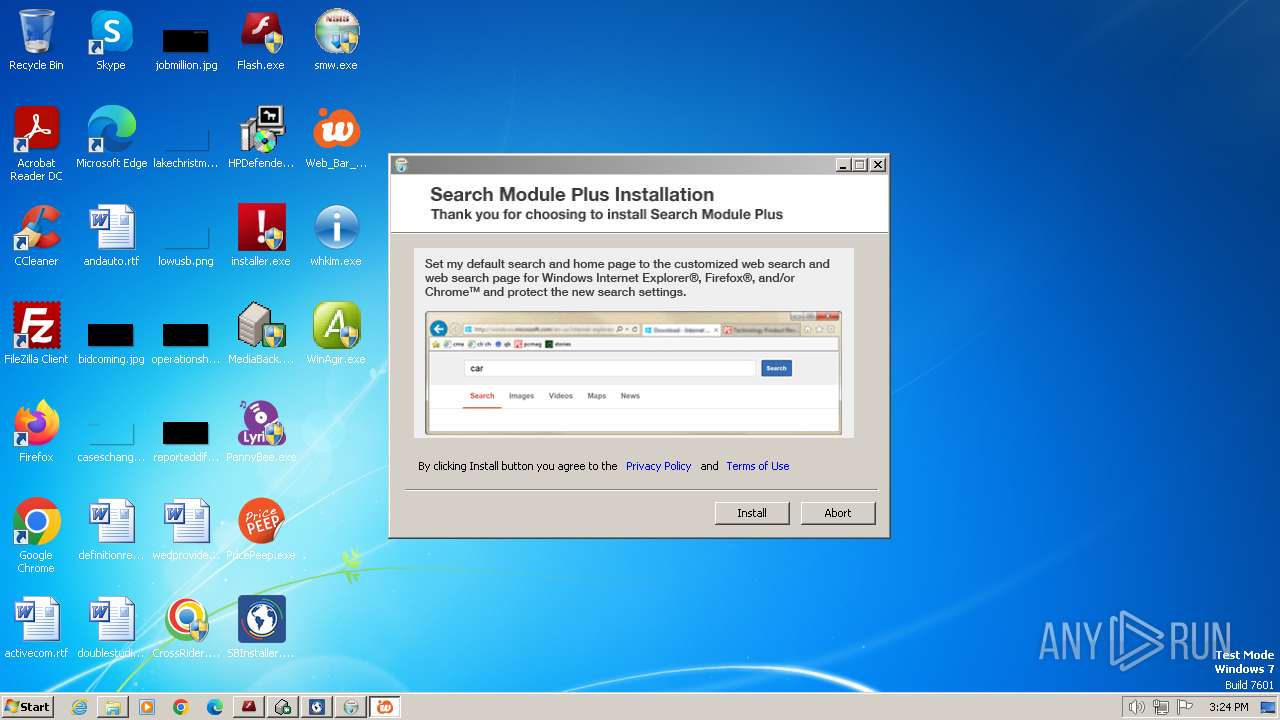
Task: Launch Internet Explorer from the taskbar
Action: [x=79, y=707]
